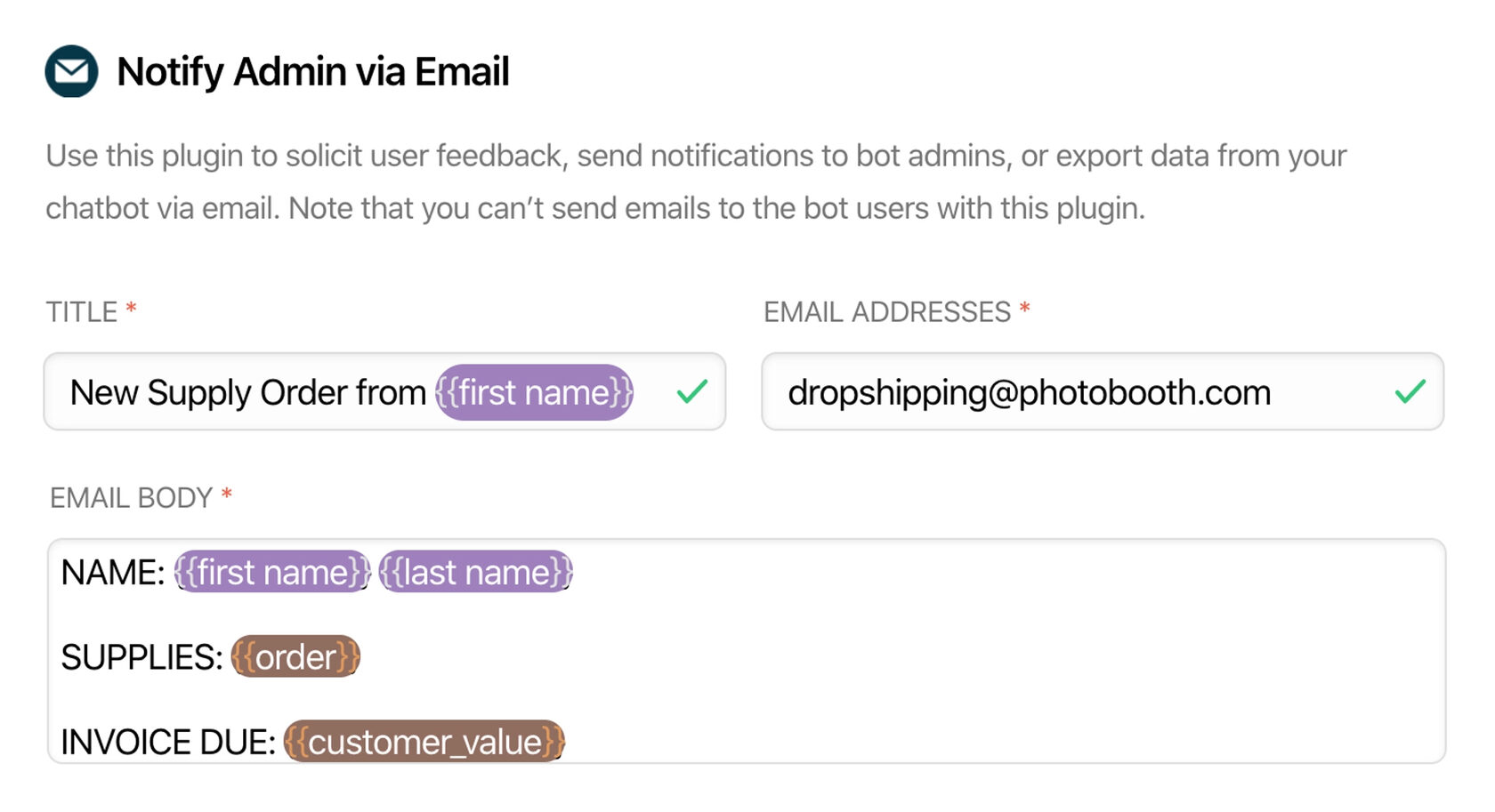Select the {{first name}} token in the email body
This screenshot has width=1495, height=812.
272,572
